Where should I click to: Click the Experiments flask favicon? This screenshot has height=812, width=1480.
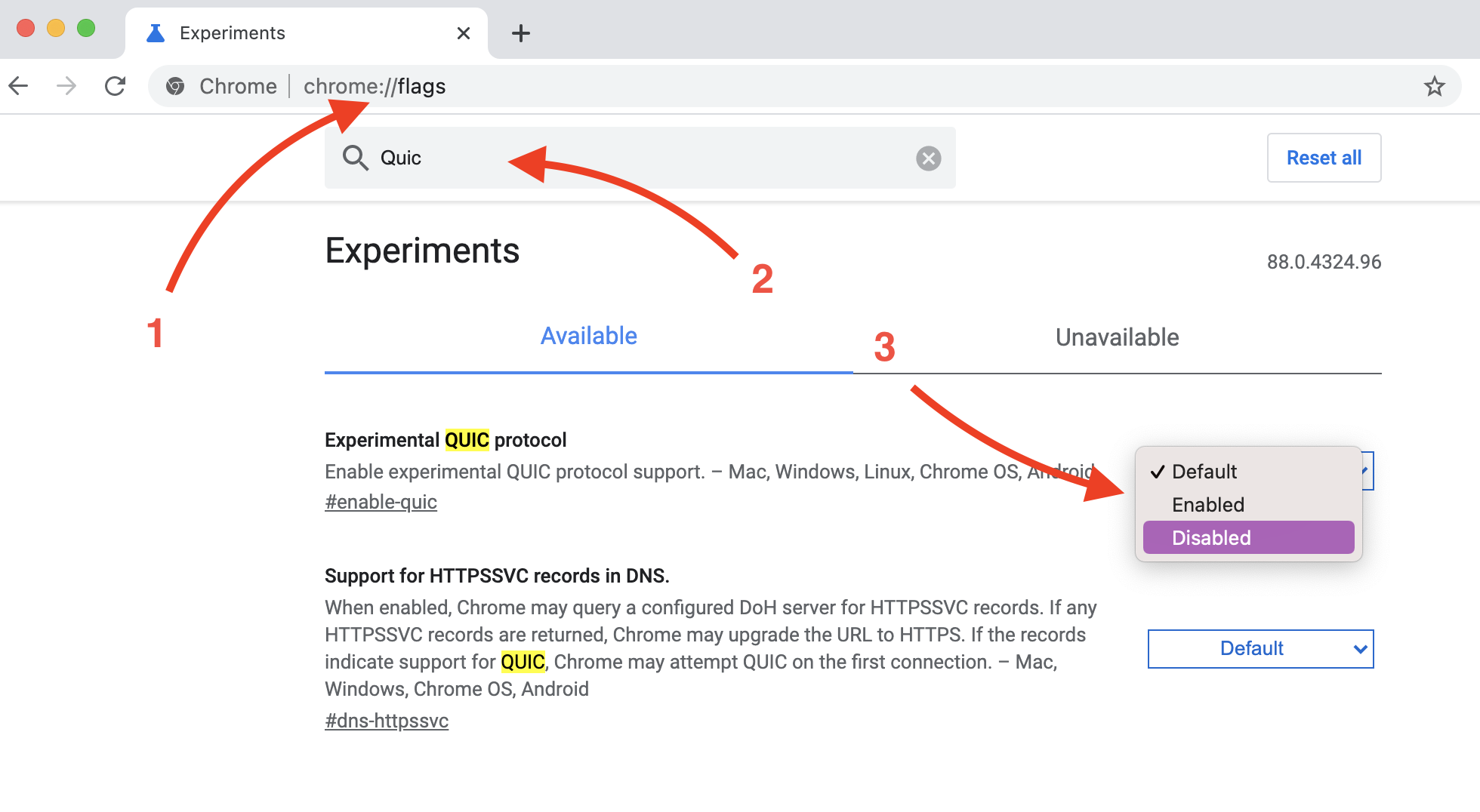point(156,33)
